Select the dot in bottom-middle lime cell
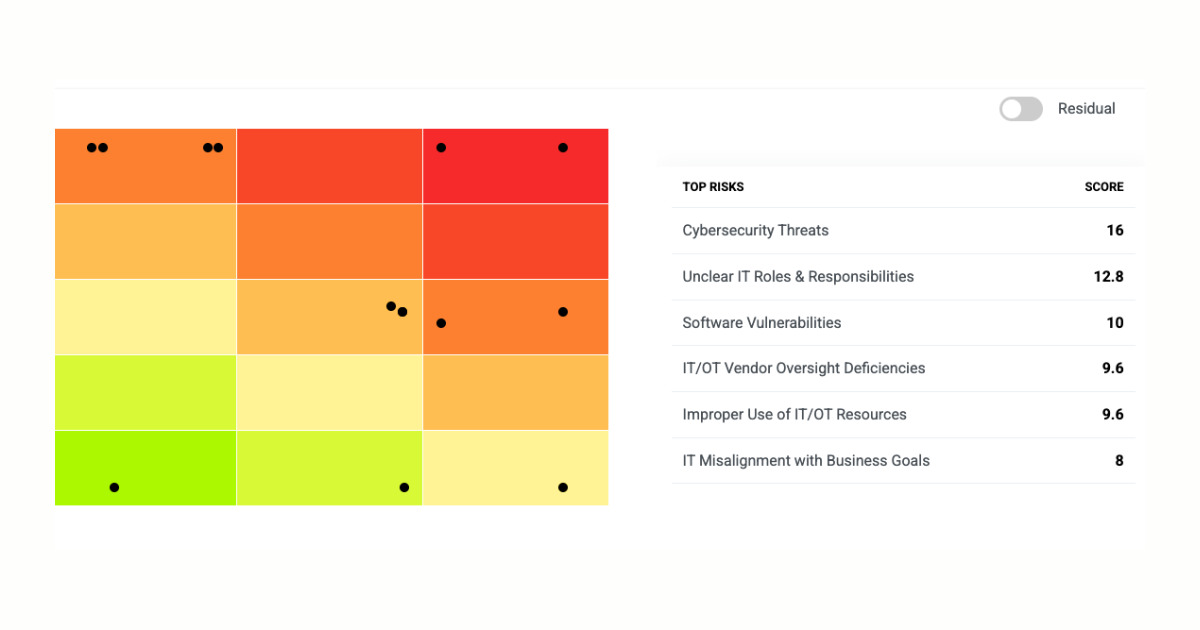This screenshot has height=630, width=1200. tap(404, 488)
